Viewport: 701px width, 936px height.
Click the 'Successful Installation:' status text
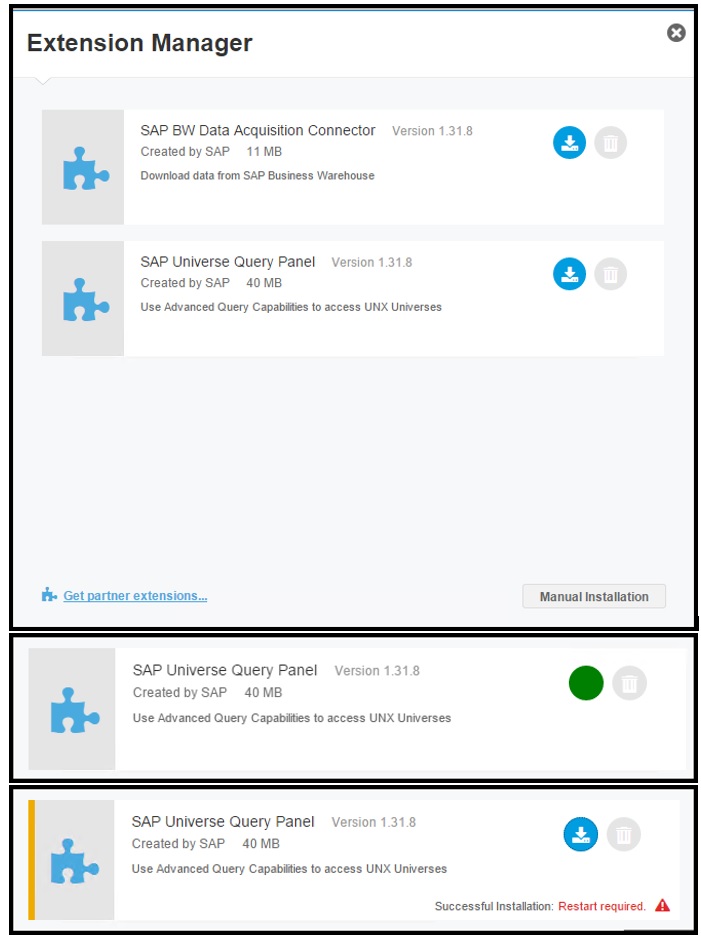[x=494, y=906]
